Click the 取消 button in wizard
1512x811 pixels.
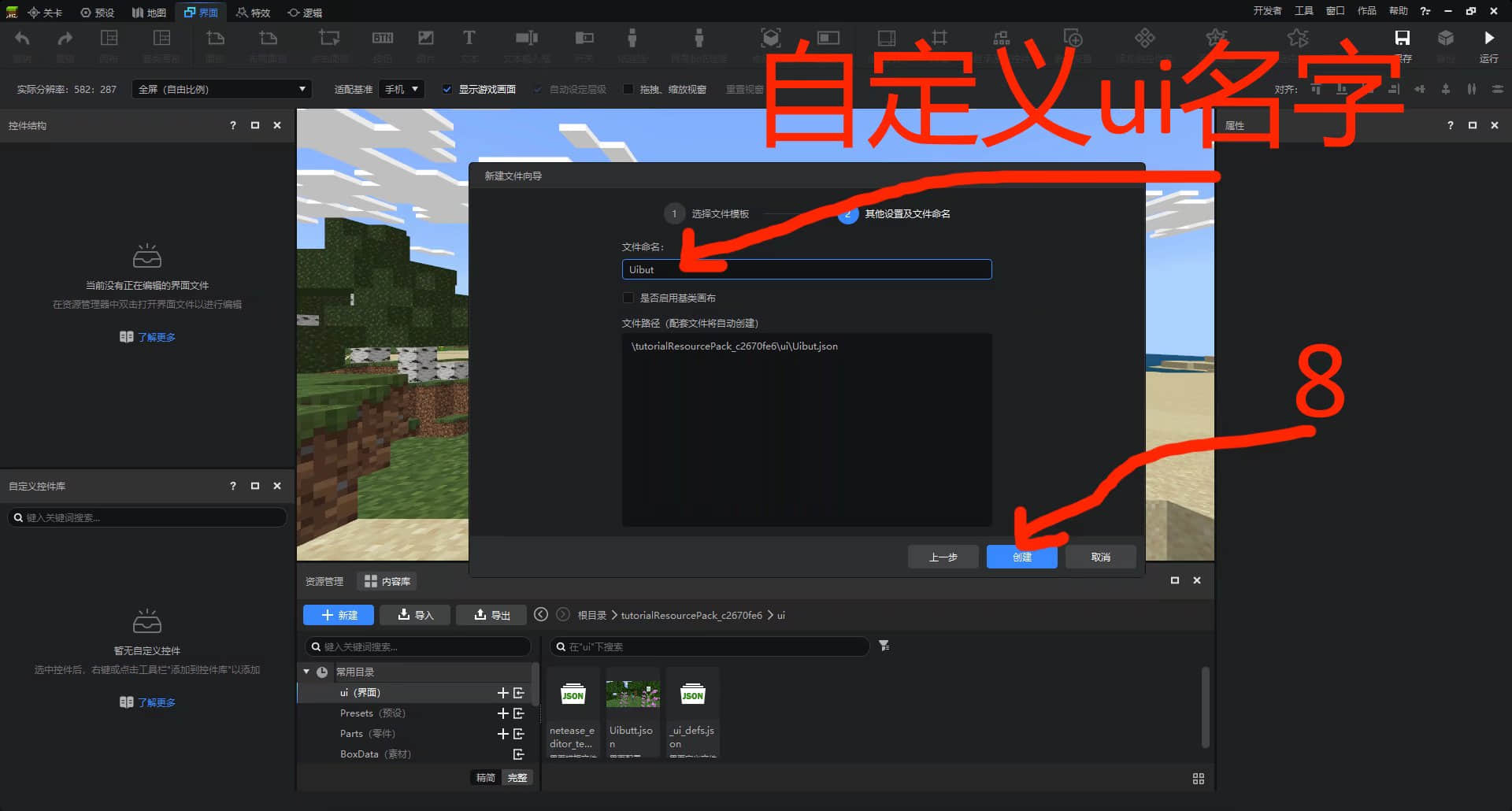click(1100, 557)
